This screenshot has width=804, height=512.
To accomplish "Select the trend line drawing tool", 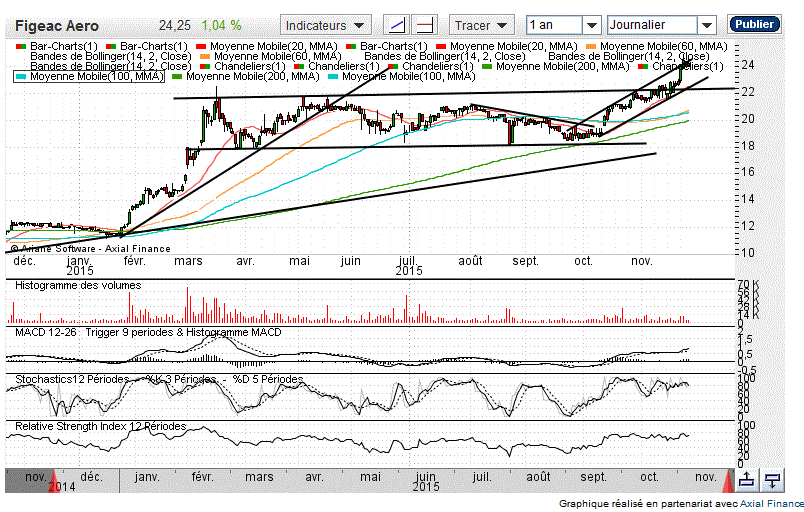I will pyautogui.click(x=397, y=25).
